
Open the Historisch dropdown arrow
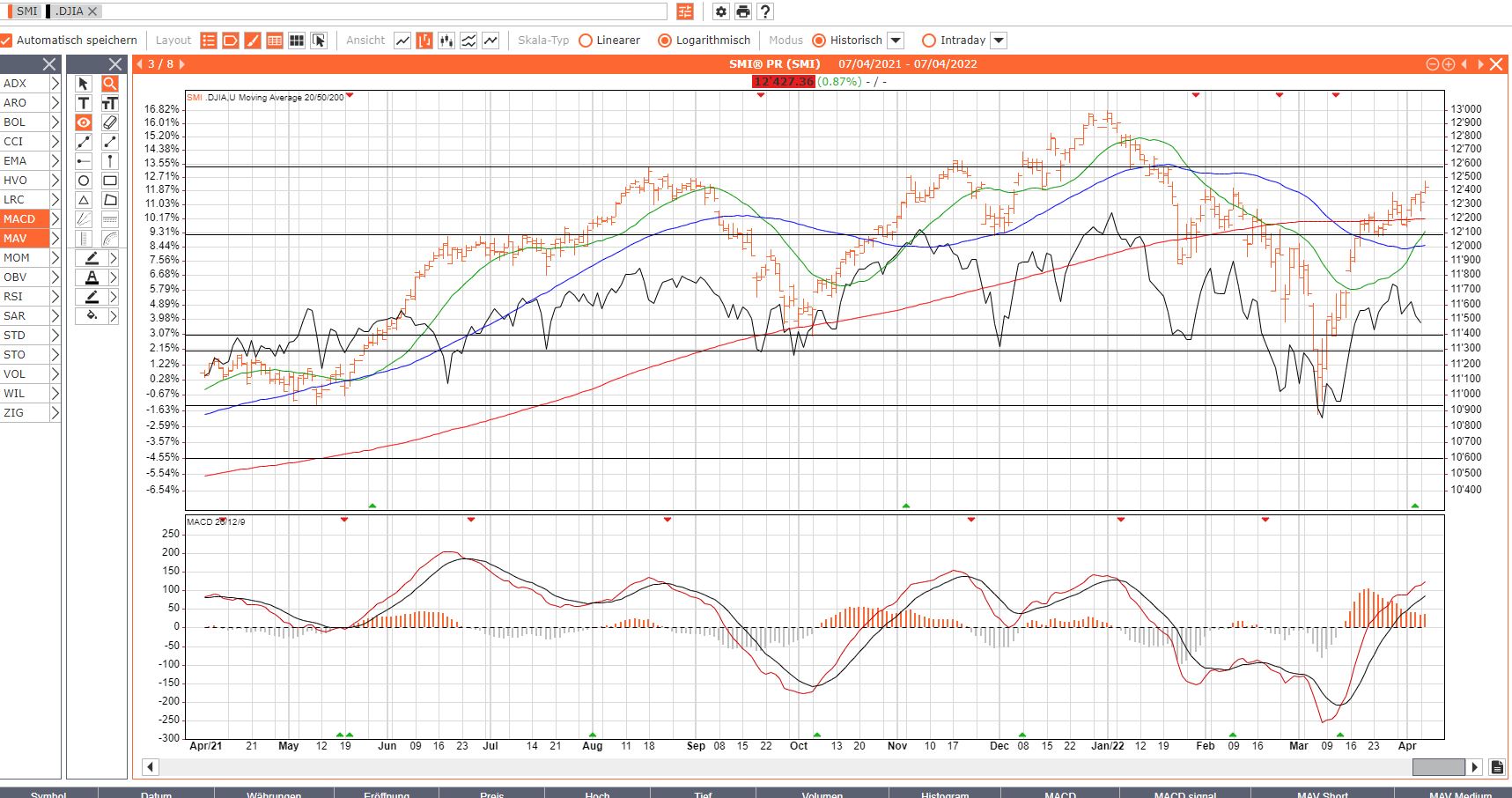896,41
